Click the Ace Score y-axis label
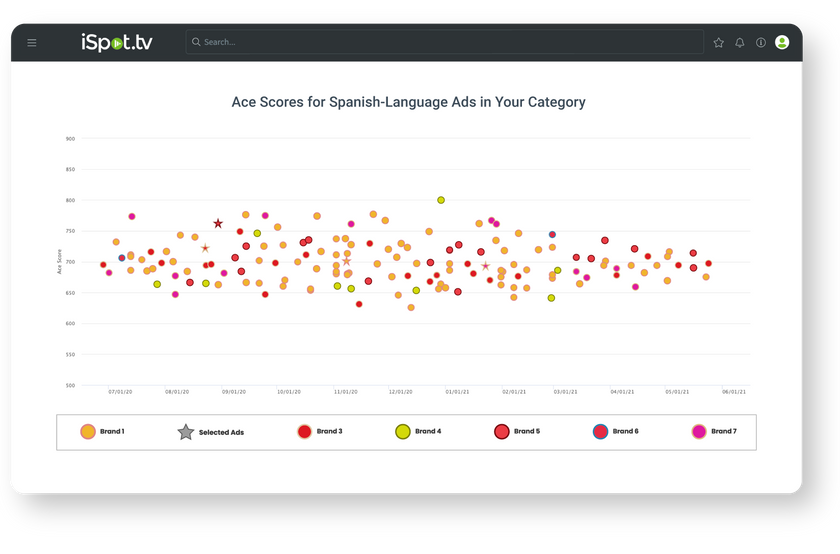The width and height of the screenshot is (840, 554). click(59, 263)
